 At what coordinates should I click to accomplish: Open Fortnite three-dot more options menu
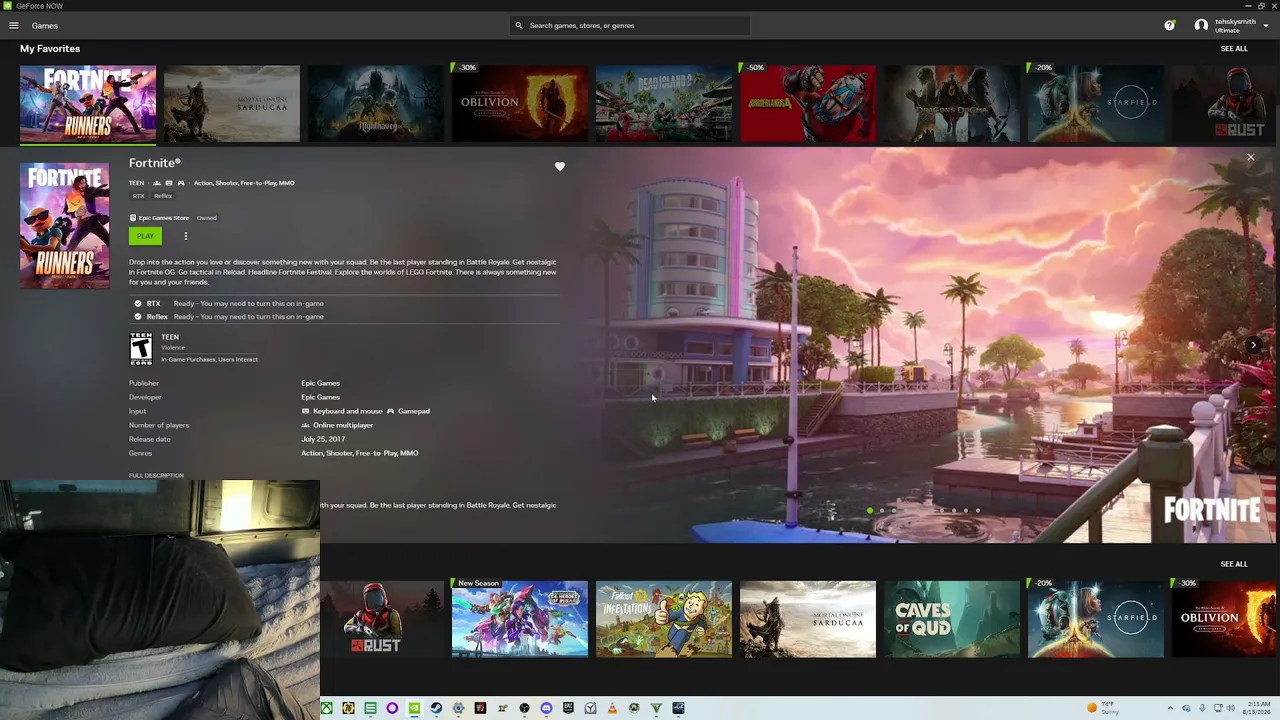(185, 236)
